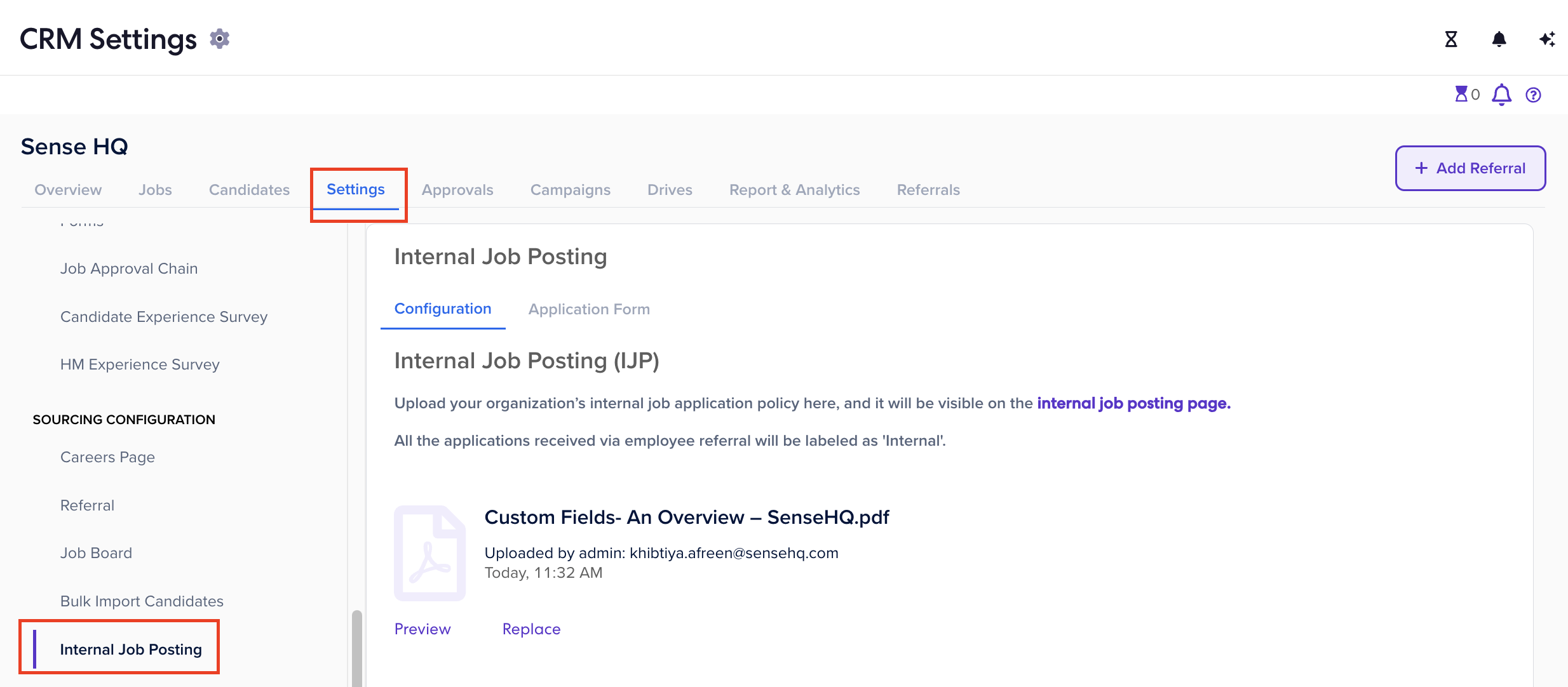
Task: Select the Configuration tab
Action: (443, 309)
